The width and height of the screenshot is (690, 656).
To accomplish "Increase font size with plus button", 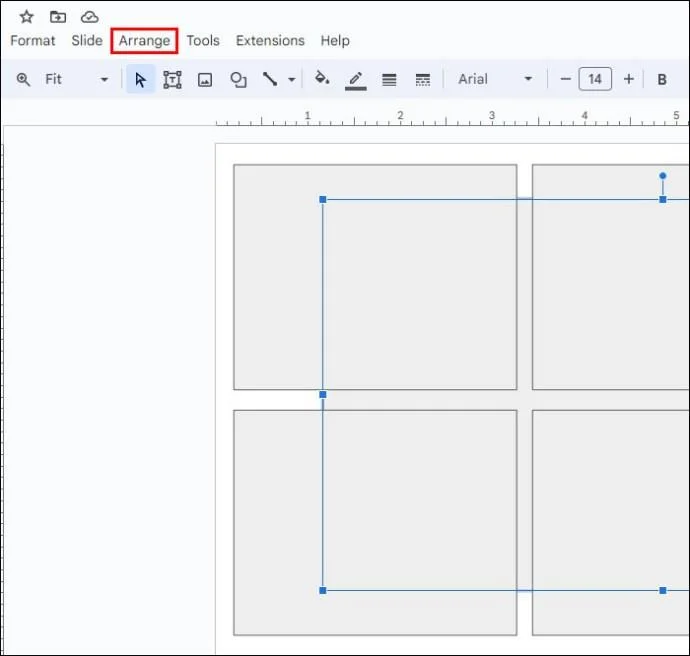I will coord(629,79).
